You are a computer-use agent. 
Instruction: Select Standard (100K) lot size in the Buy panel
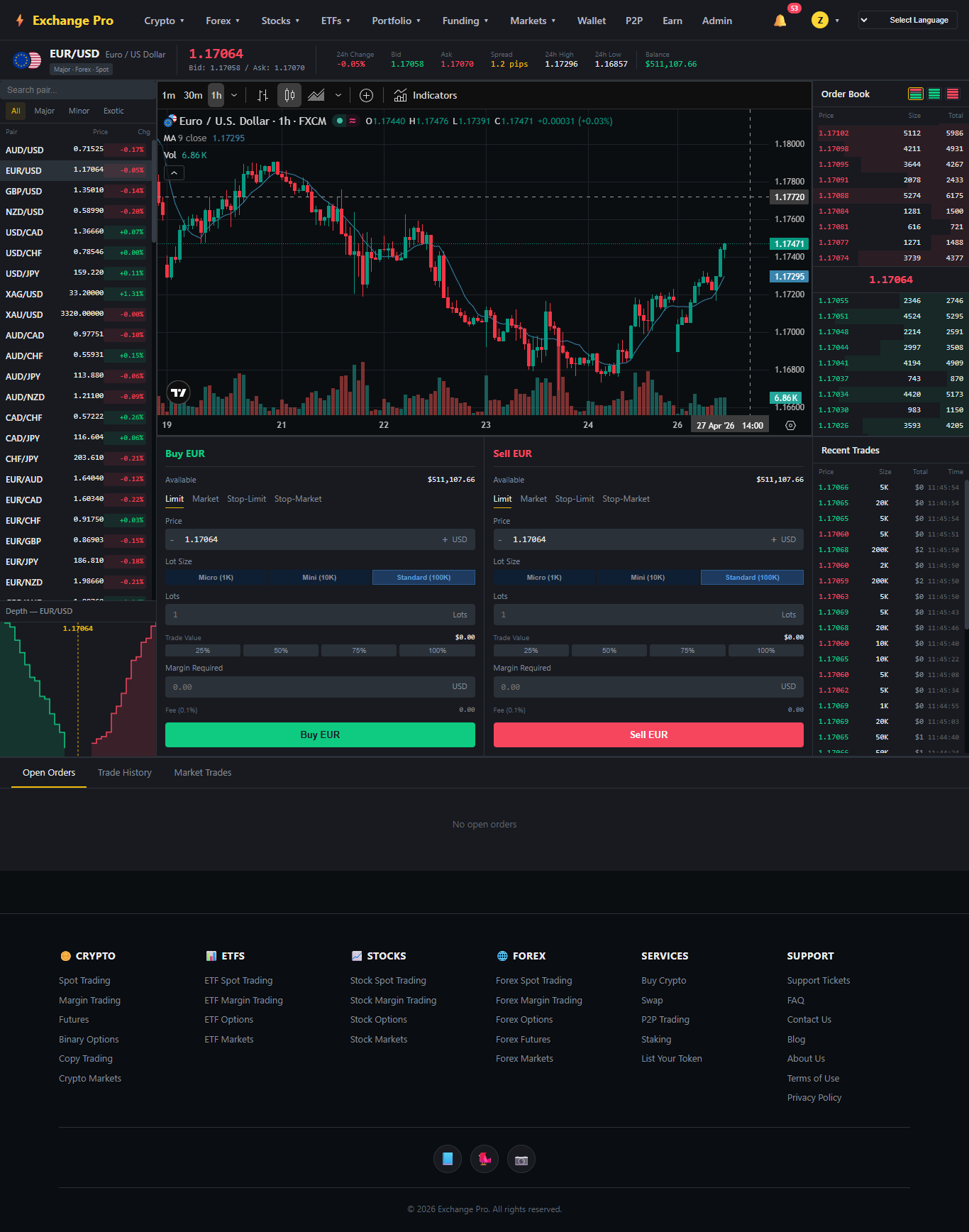click(x=423, y=577)
